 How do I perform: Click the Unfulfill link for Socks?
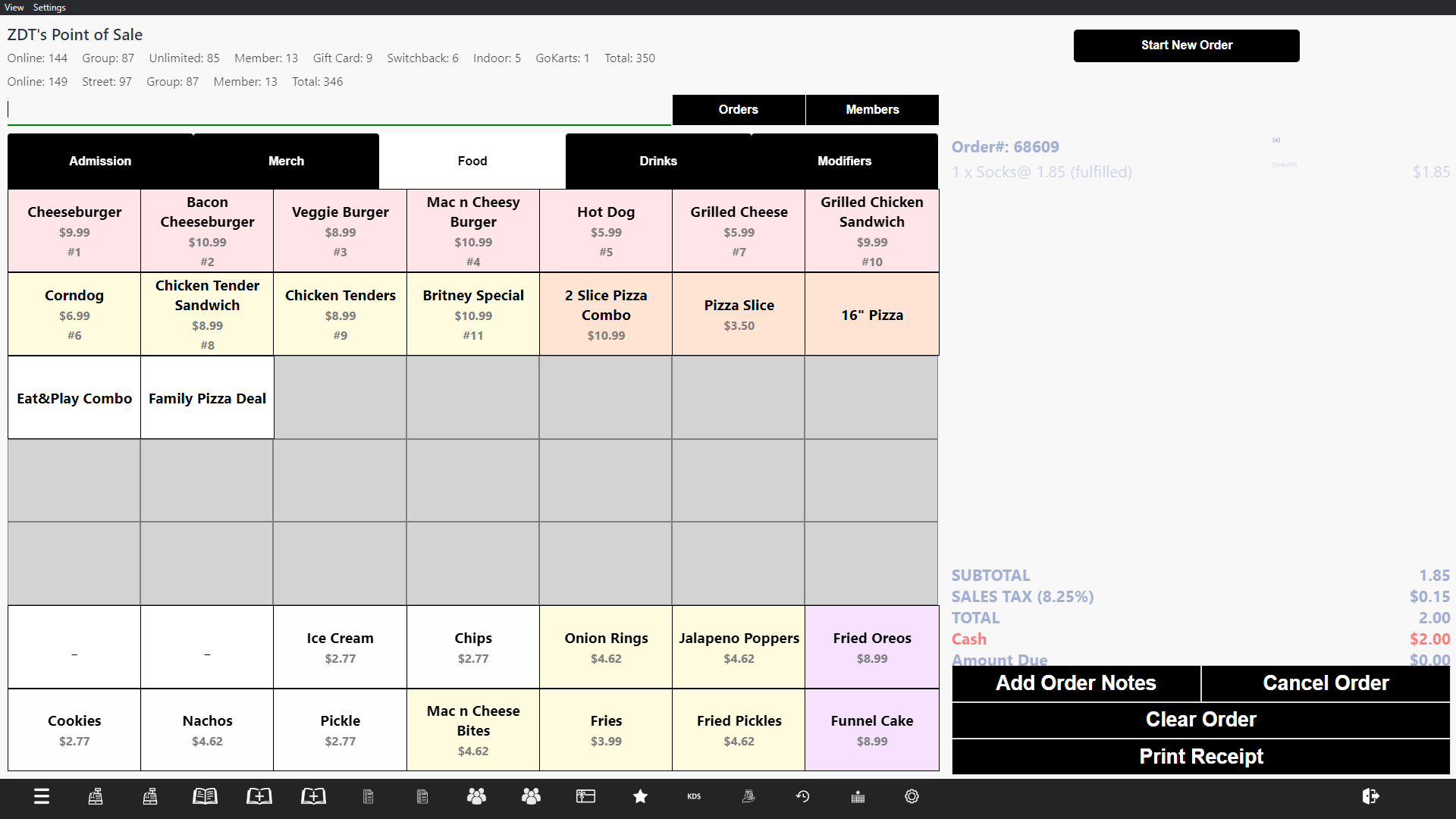coord(1285,165)
